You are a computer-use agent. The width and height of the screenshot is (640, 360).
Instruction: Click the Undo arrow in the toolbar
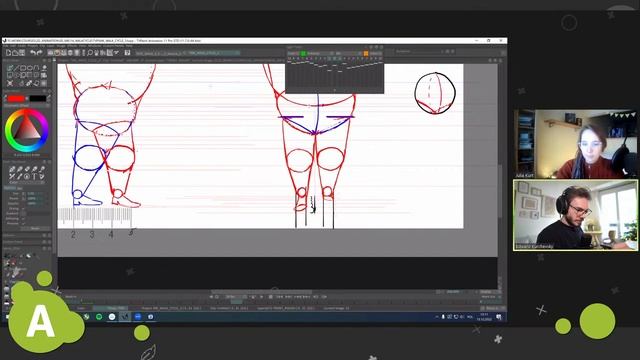(33, 53)
